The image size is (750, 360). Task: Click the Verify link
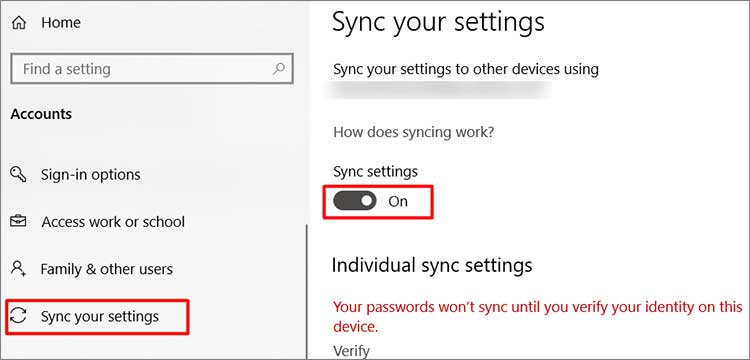pos(351,351)
